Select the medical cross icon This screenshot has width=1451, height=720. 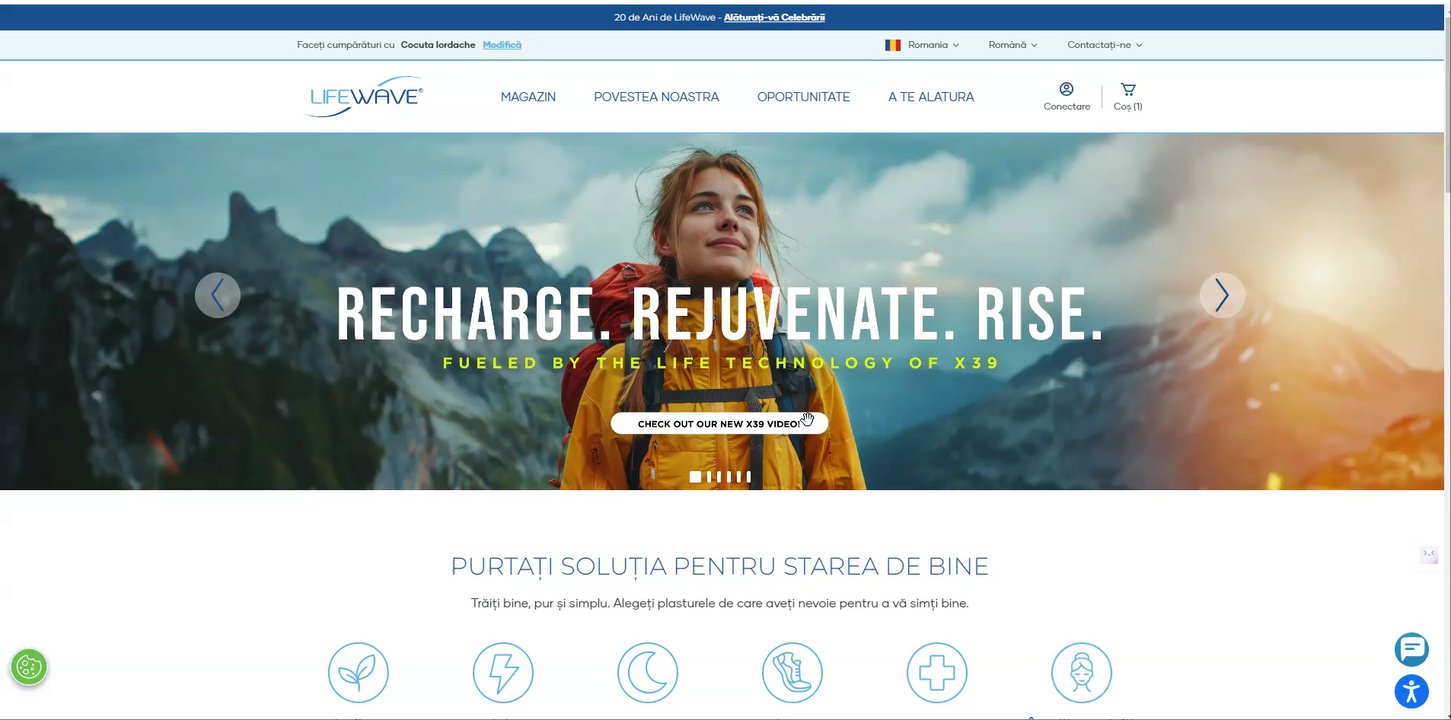click(937, 672)
